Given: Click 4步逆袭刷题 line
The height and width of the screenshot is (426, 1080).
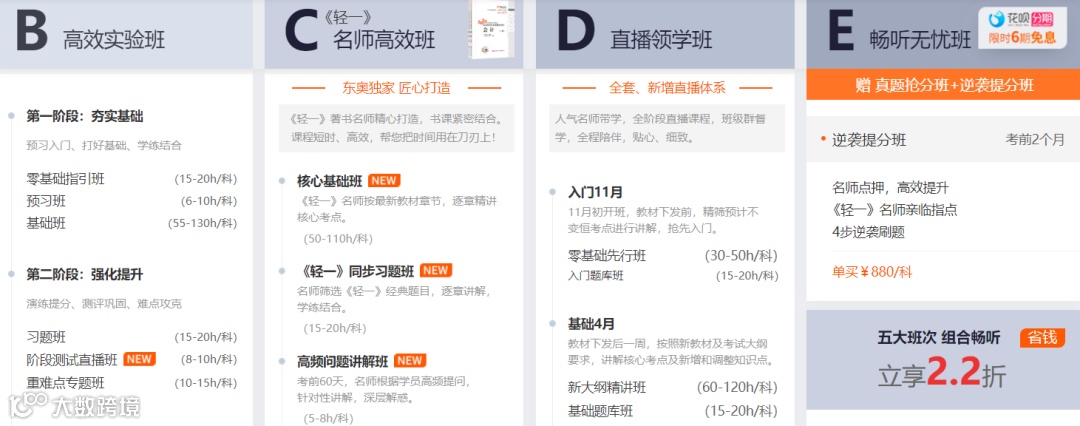Looking at the screenshot, I should coord(868,232).
